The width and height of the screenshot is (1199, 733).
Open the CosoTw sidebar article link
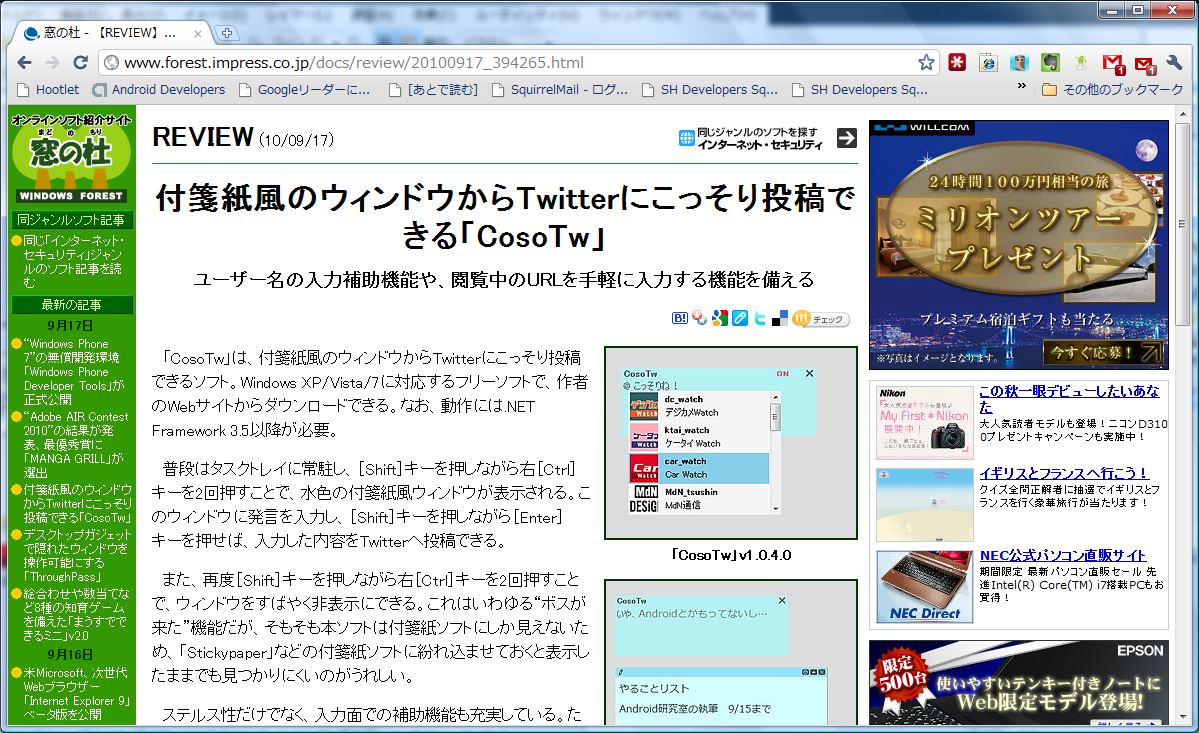click(x=76, y=503)
